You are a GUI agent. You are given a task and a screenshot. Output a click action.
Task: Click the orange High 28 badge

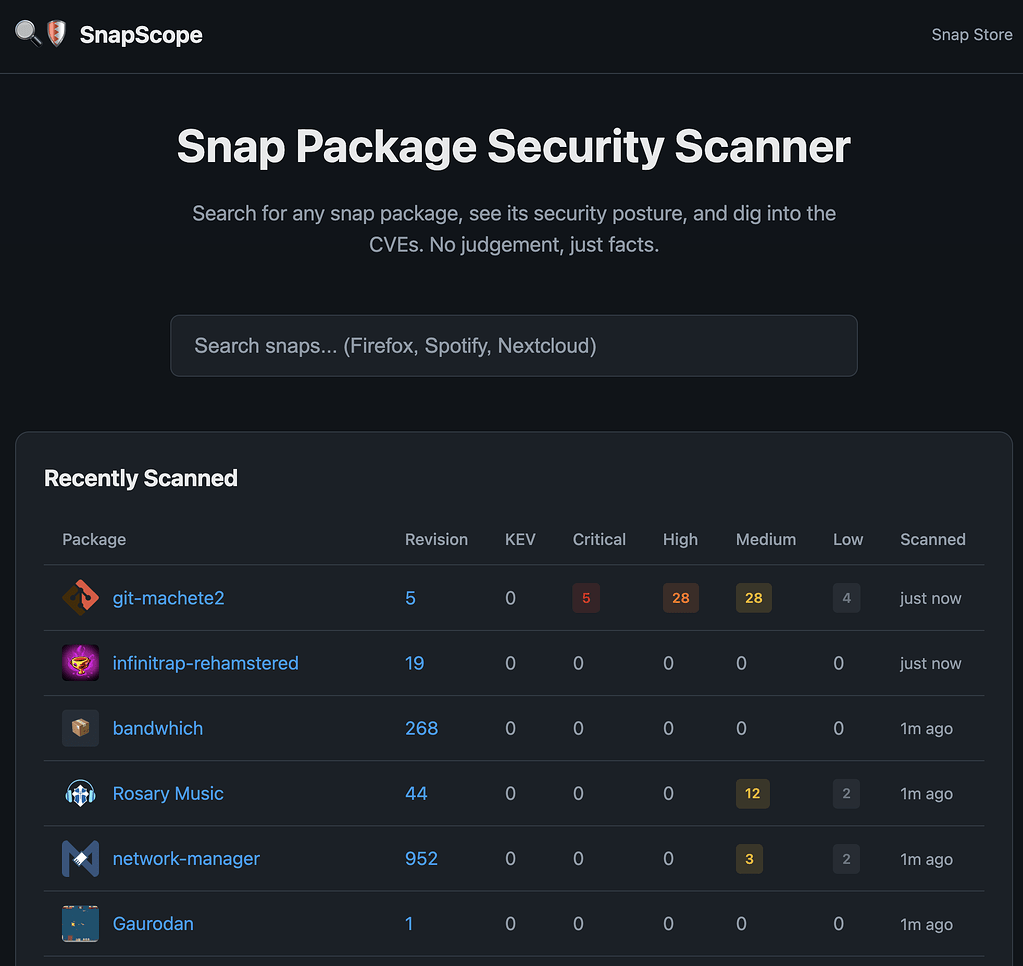click(x=680, y=598)
